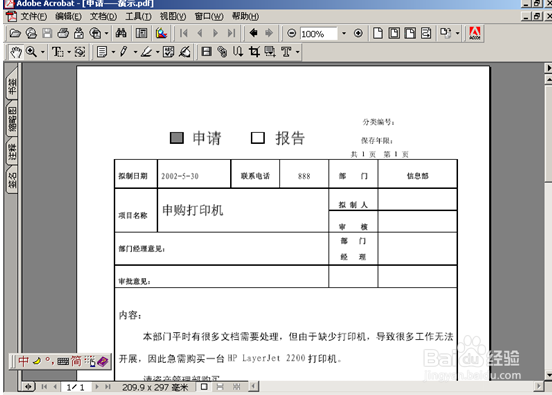This screenshot has width=552, height=395.
Task: Click the Create PDF globe icon
Action: coord(95,33)
